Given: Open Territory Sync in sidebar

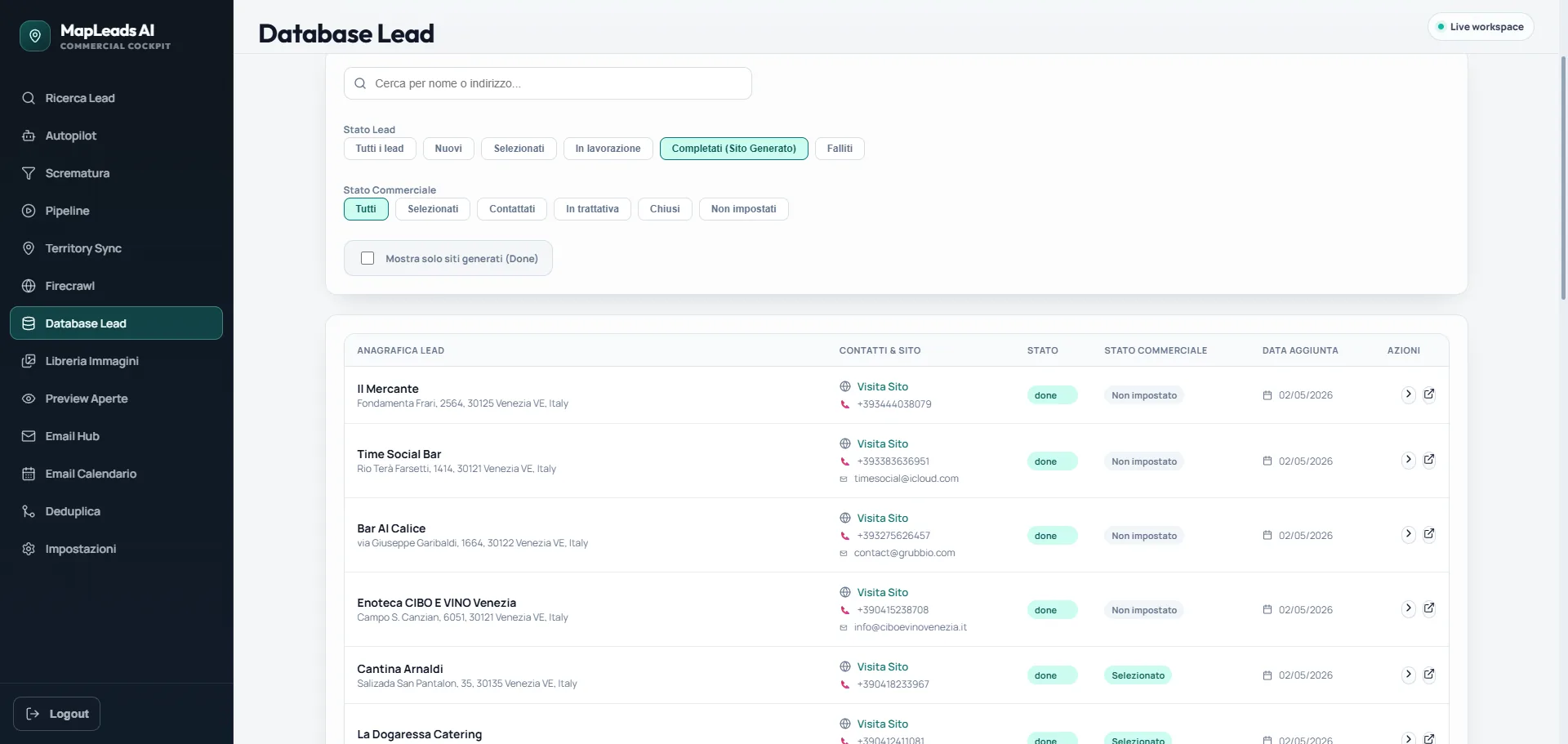Looking at the screenshot, I should 116,248.
